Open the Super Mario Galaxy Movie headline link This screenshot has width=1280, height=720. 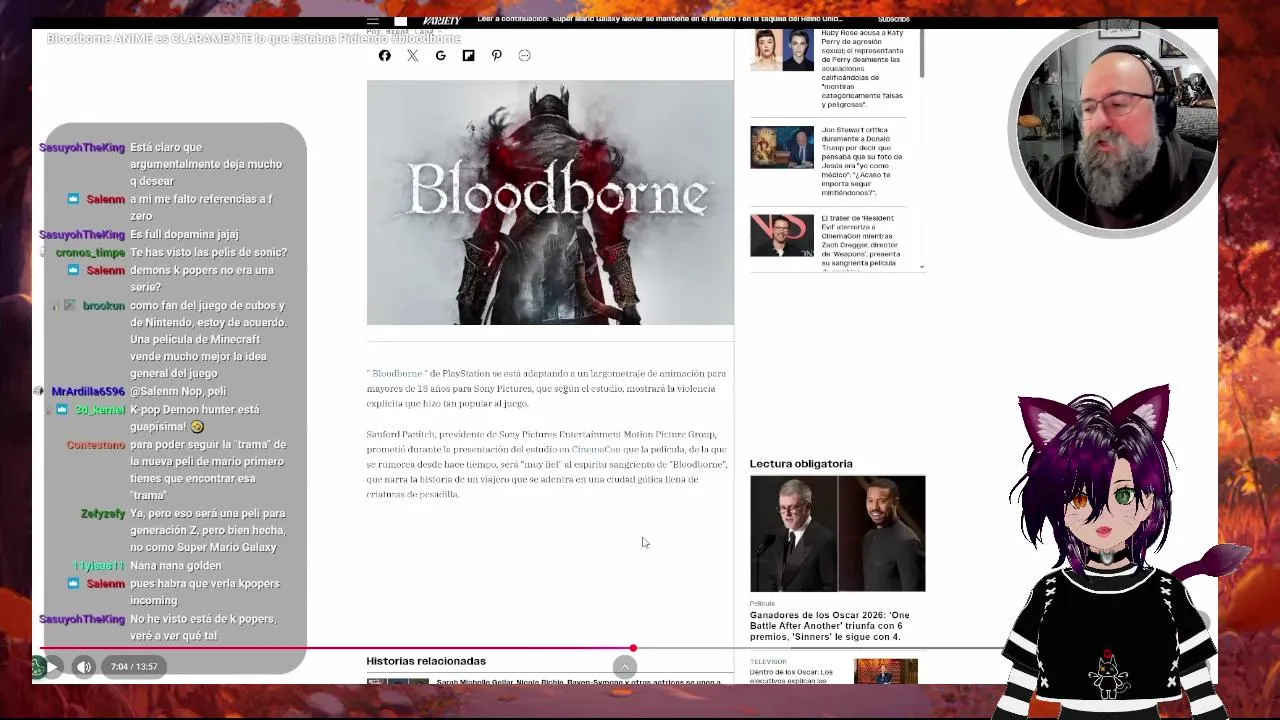click(x=660, y=19)
